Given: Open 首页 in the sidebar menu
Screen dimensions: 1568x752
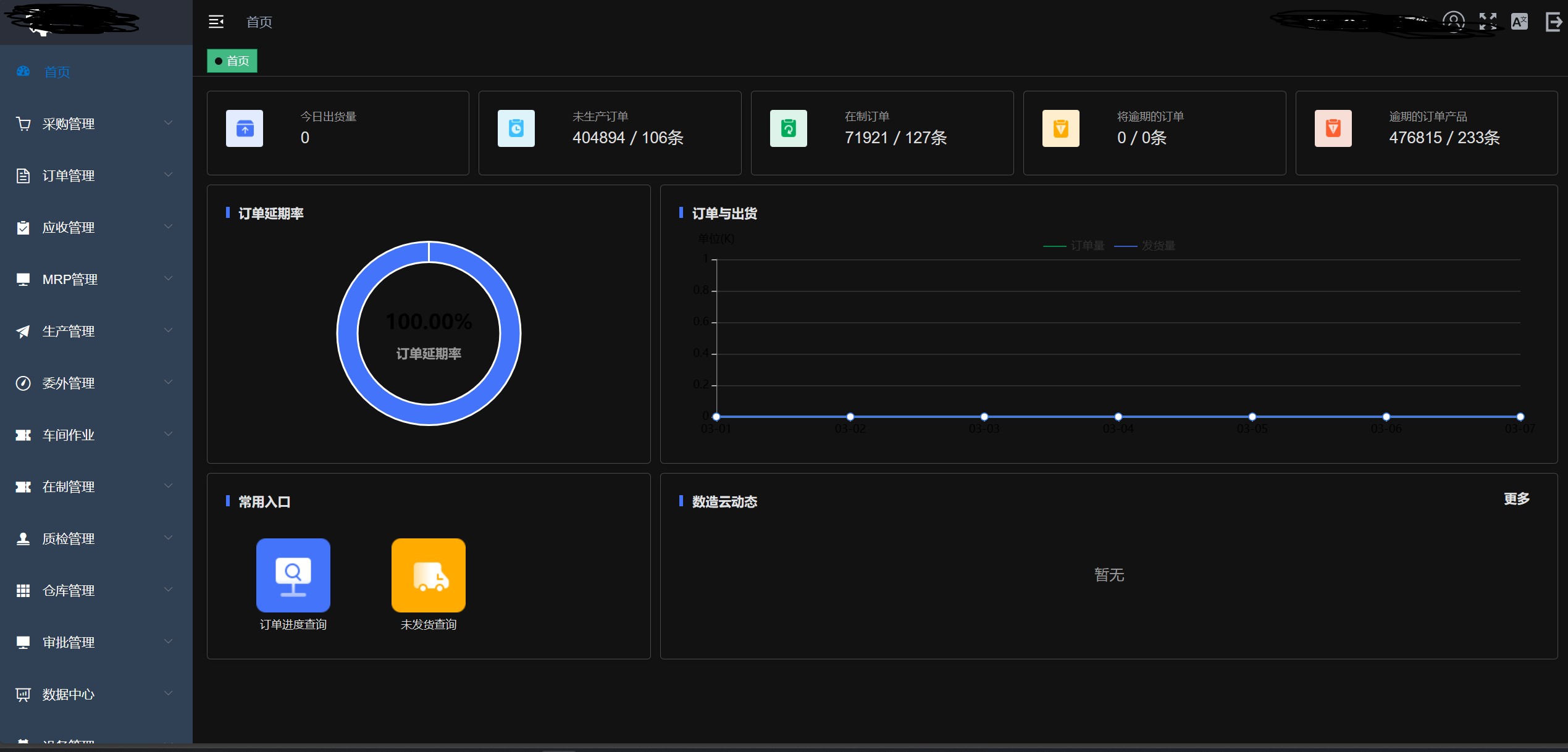Looking at the screenshot, I should 96,72.
